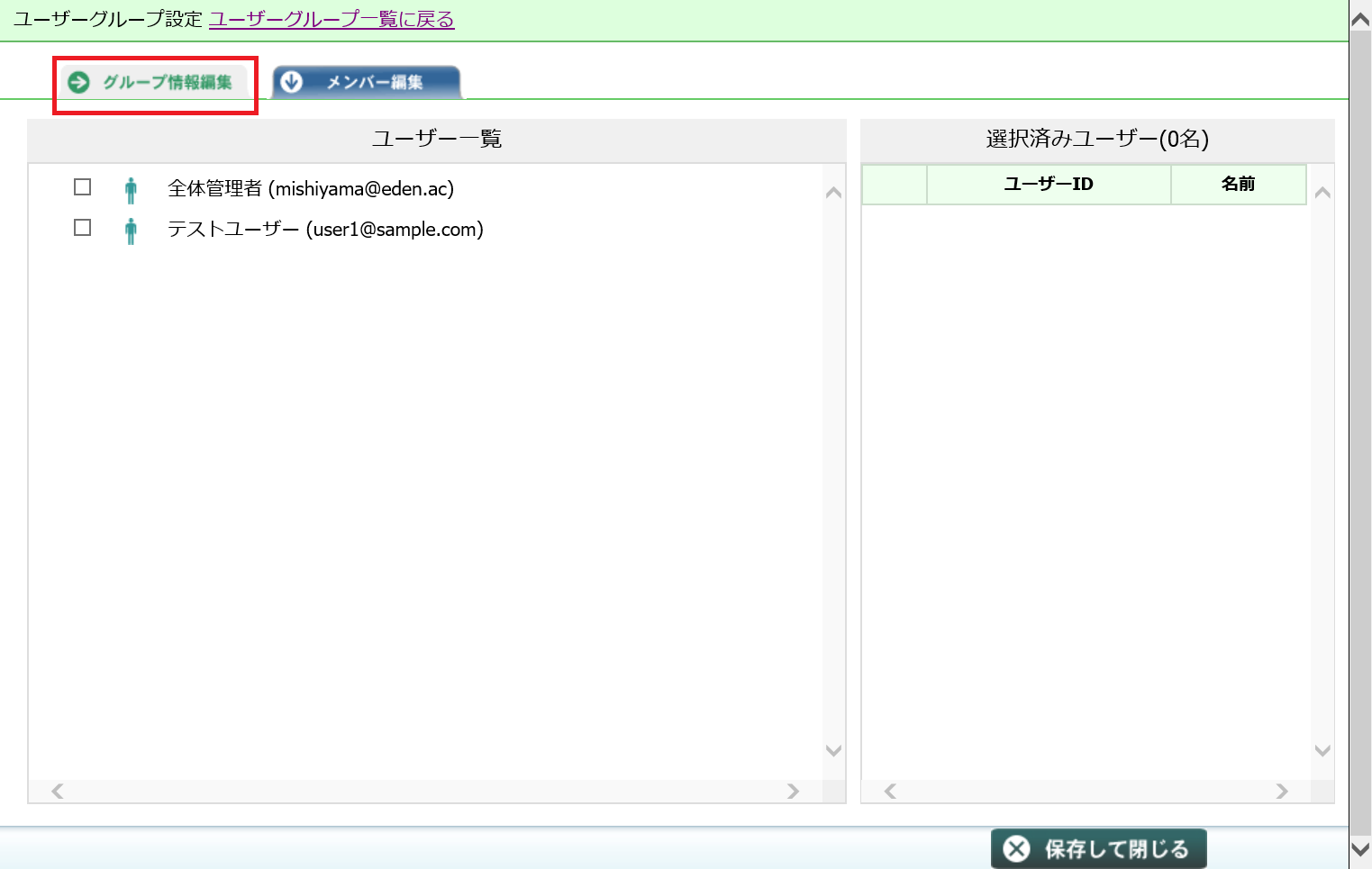Click the page scrollbar down arrow
The height and width of the screenshot is (869, 1372).
(x=1360, y=848)
